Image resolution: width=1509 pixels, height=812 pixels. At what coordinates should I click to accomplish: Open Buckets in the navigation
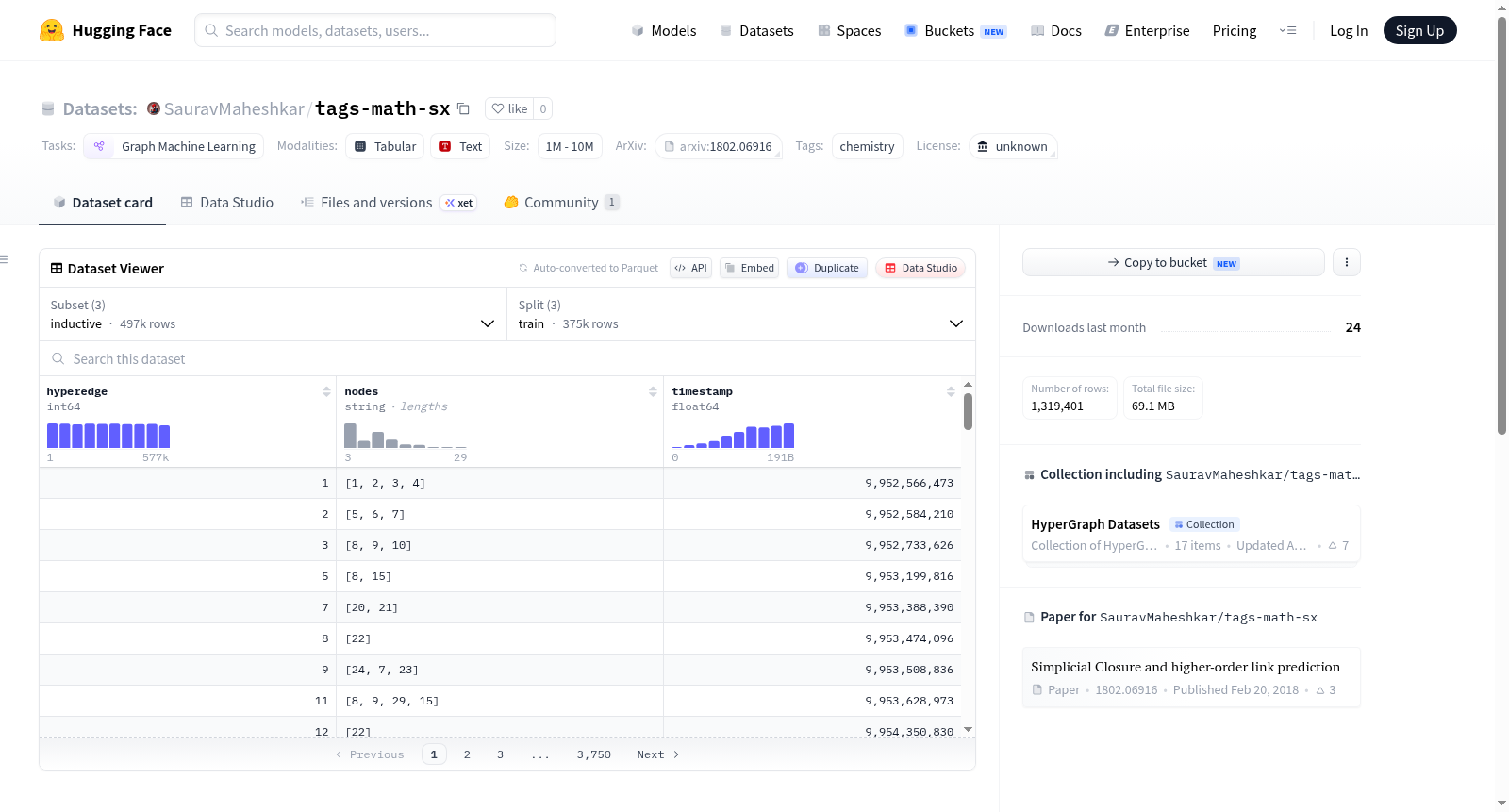(955, 30)
